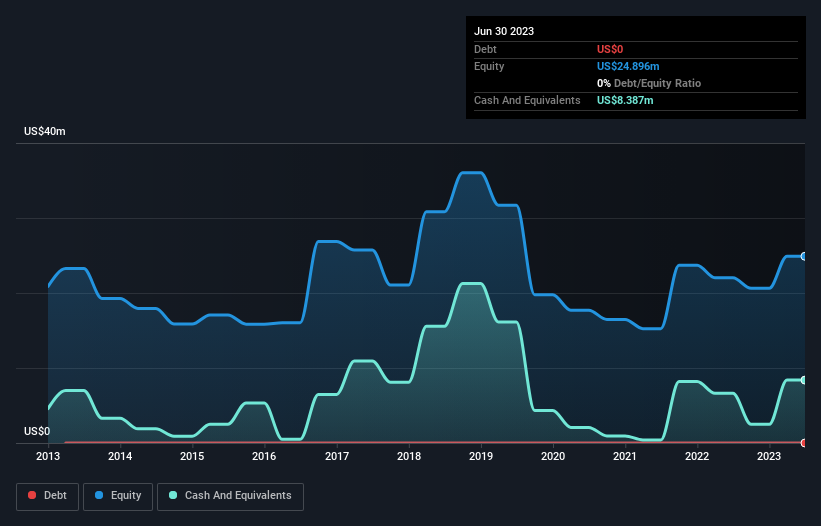The width and height of the screenshot is (821, 526).
Task: Click the Debt row label in tooltip
Action: click(485, 49)
